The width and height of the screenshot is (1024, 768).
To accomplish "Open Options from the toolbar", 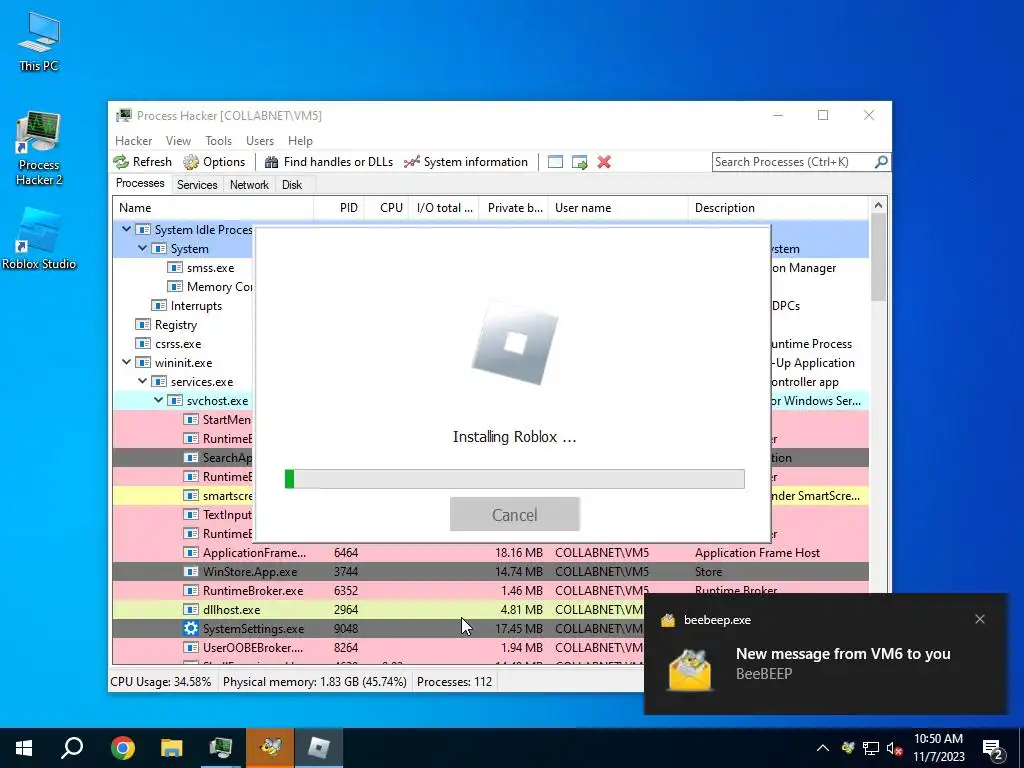I will tap(214, 162).
